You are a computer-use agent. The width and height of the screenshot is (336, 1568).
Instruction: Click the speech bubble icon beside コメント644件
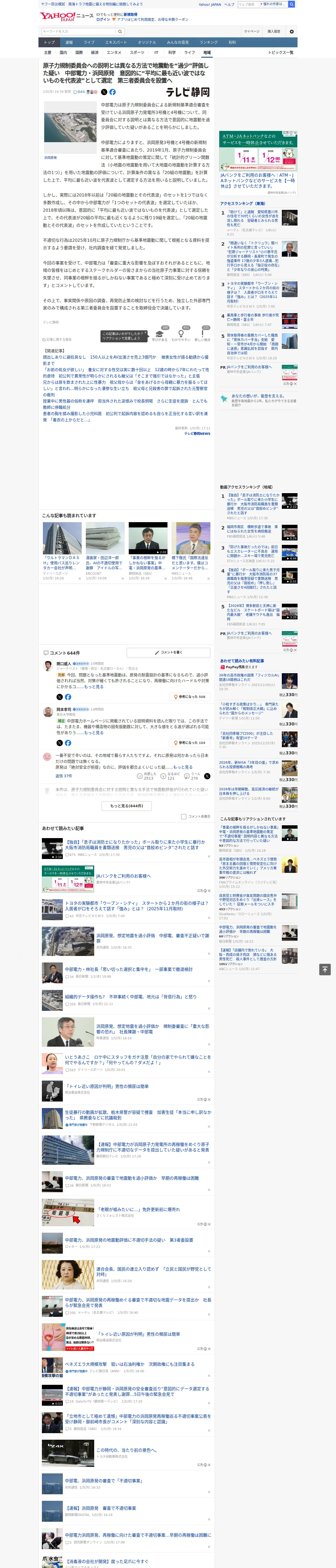[x=46, y=653]
